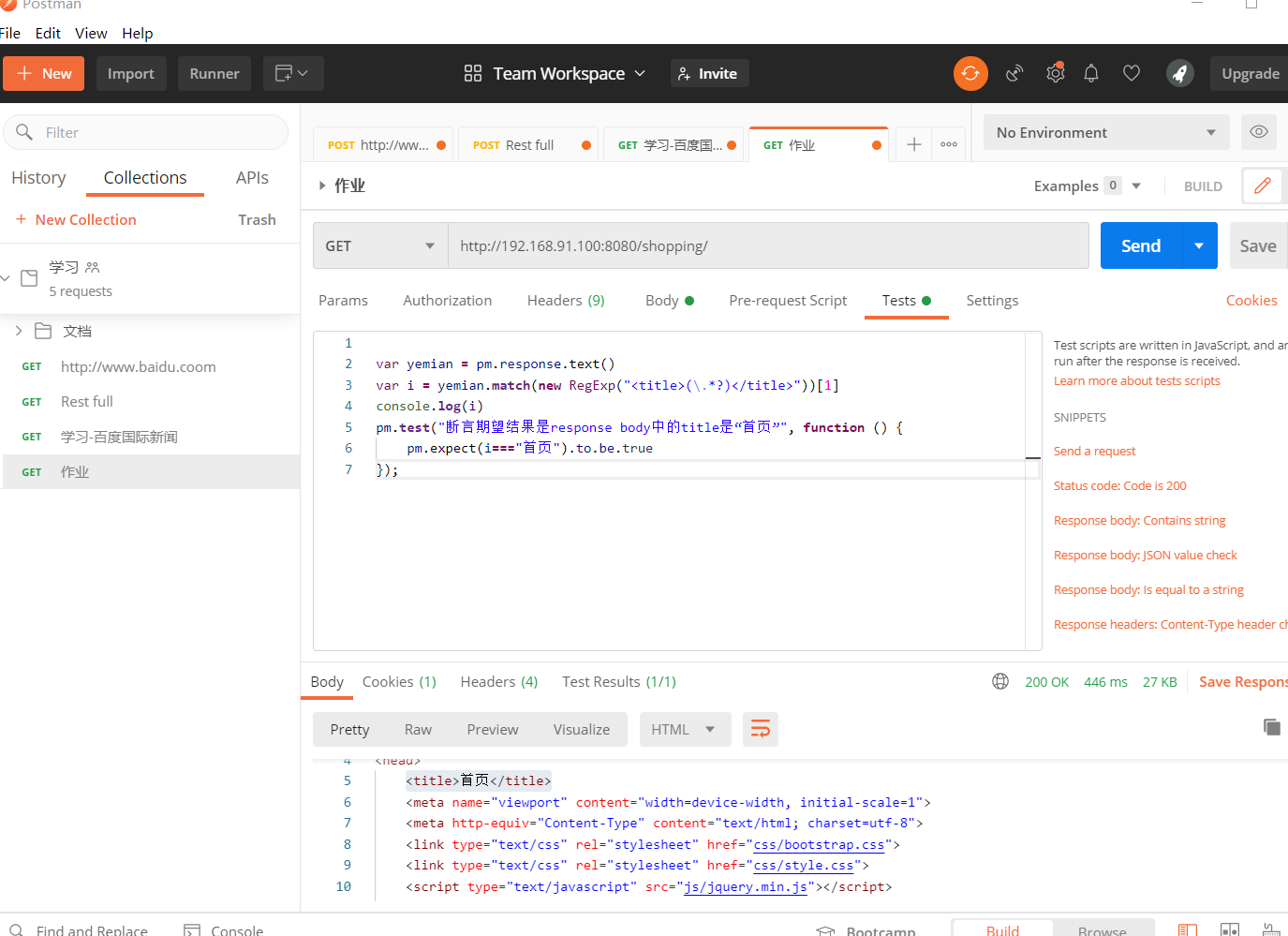This screenshot has width=1288, height=936.
Task: View the Test Results tab
Action: [x=618, y=681]
